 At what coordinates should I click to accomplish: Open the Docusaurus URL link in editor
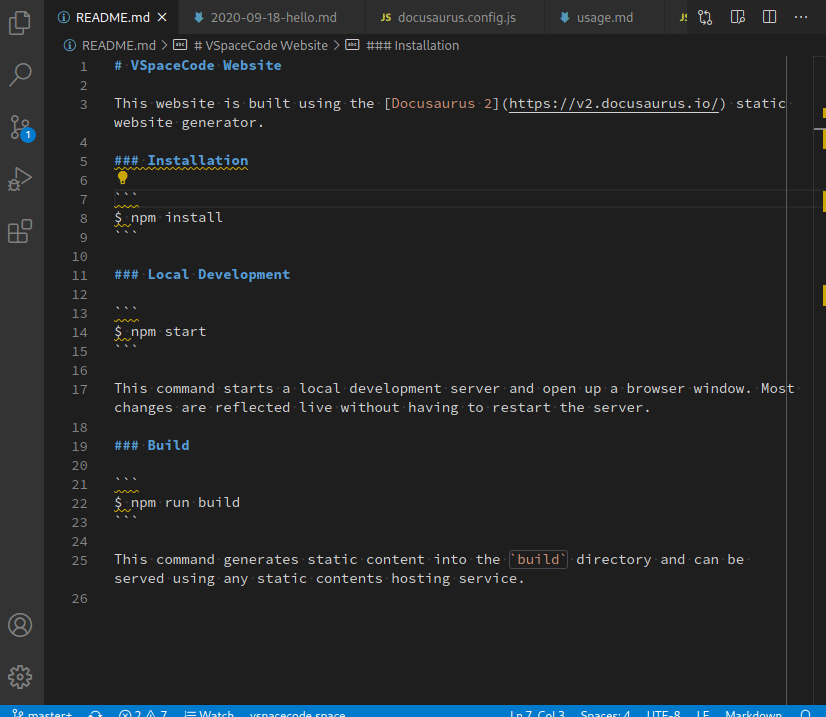click(x=614, y=104)
